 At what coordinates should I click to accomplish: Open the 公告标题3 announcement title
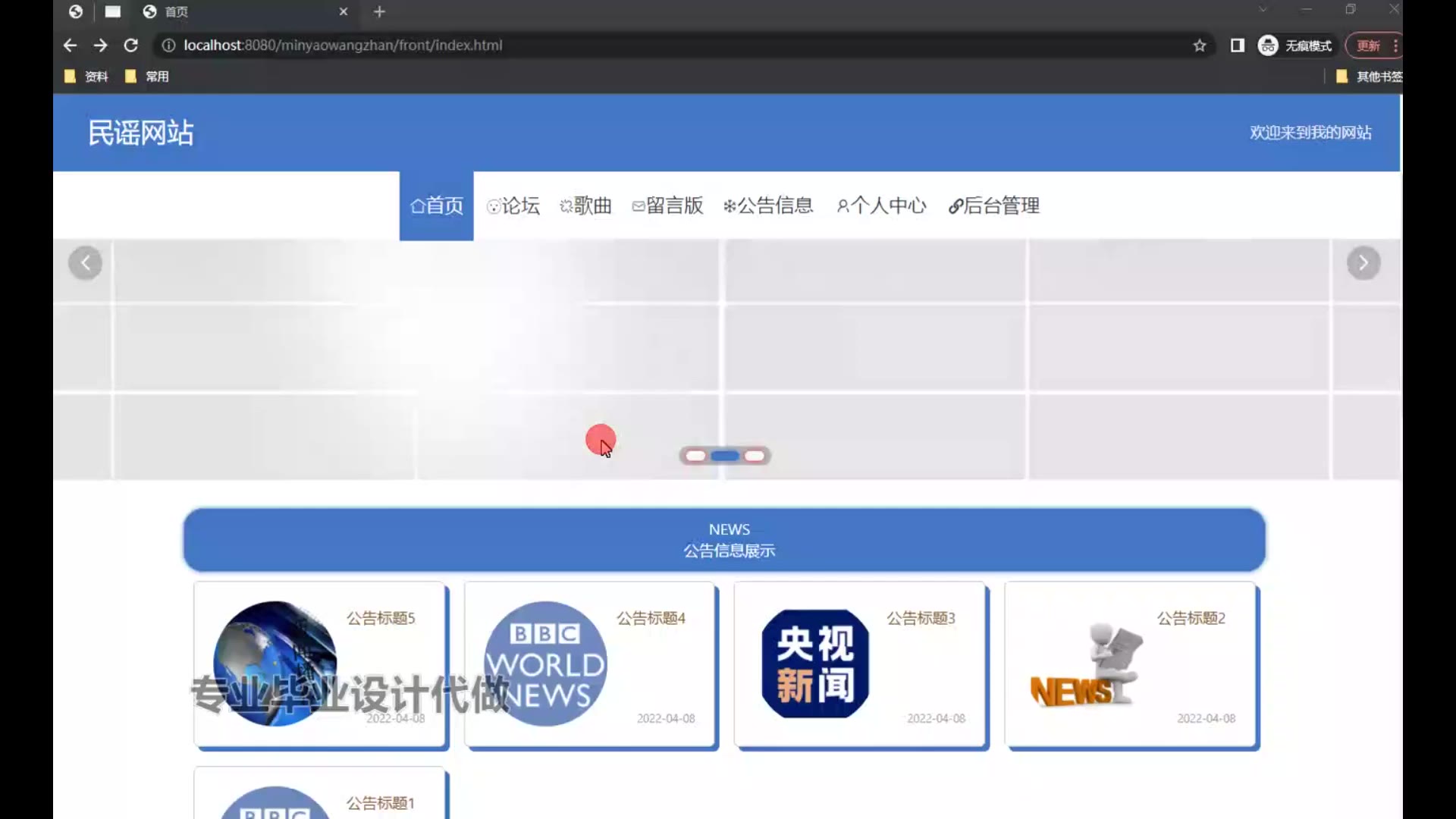[921, 618]
